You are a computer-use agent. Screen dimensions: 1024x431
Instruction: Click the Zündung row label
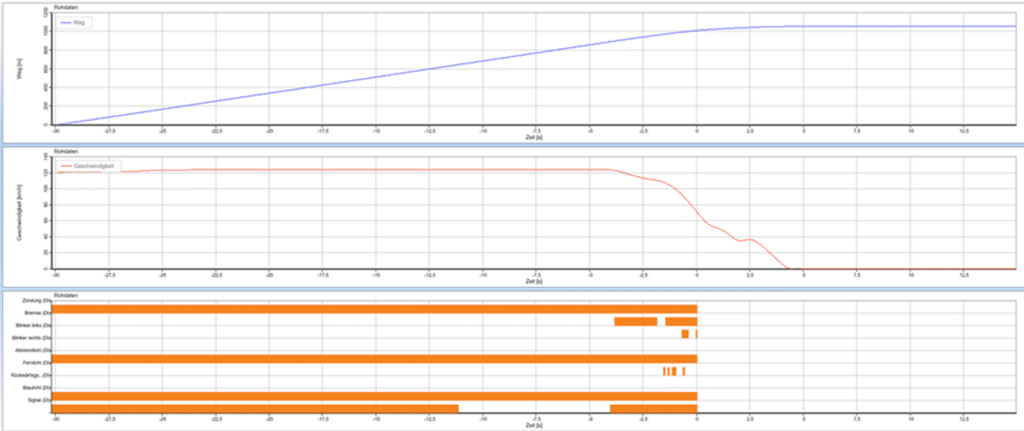[x=38, y=301]
